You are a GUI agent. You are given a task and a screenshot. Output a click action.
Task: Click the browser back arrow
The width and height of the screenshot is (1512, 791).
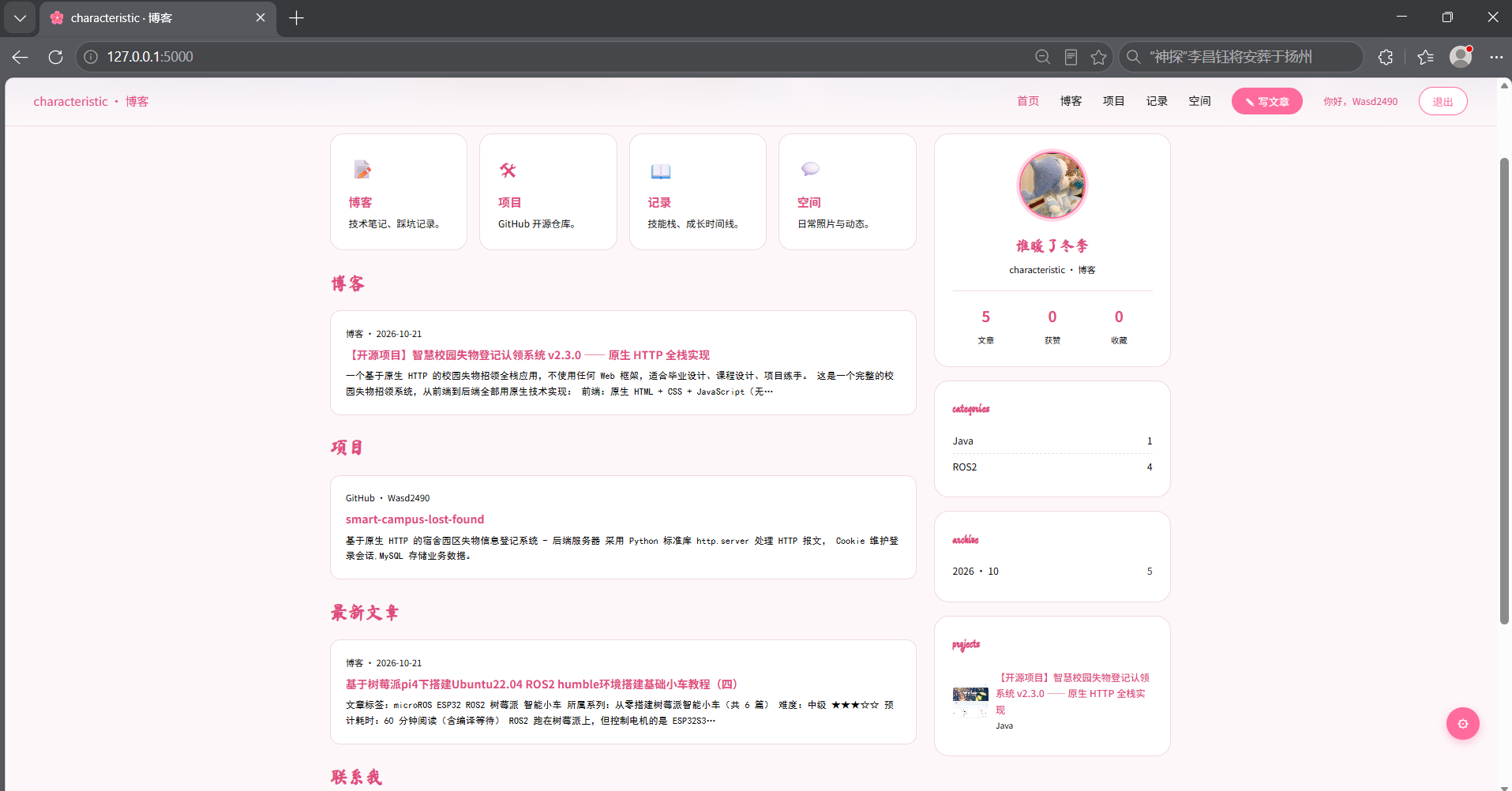point(20,57)
